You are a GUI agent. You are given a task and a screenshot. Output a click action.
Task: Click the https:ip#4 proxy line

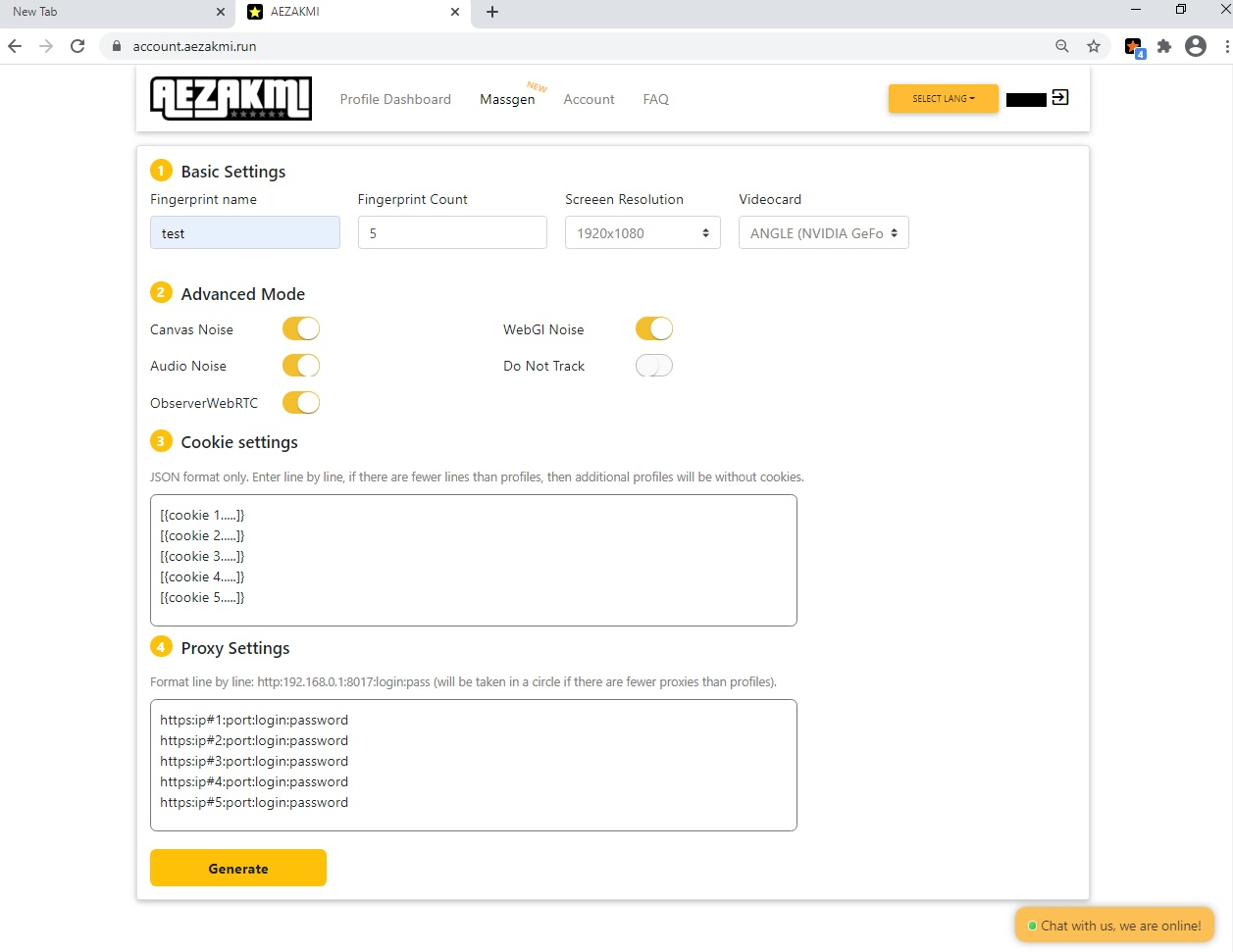[254, 781]
